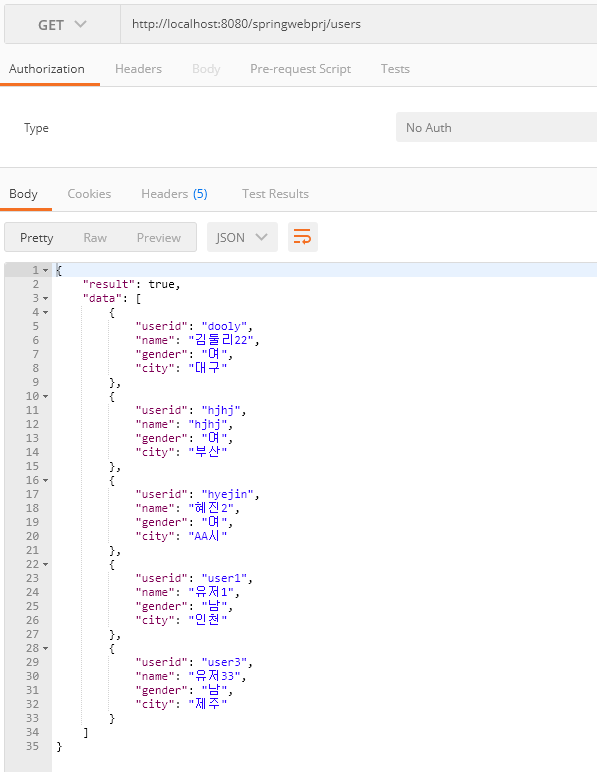Click the "인천" city value
The width and height of the screenshot is (597, 772).
click(x=208, y=620)
